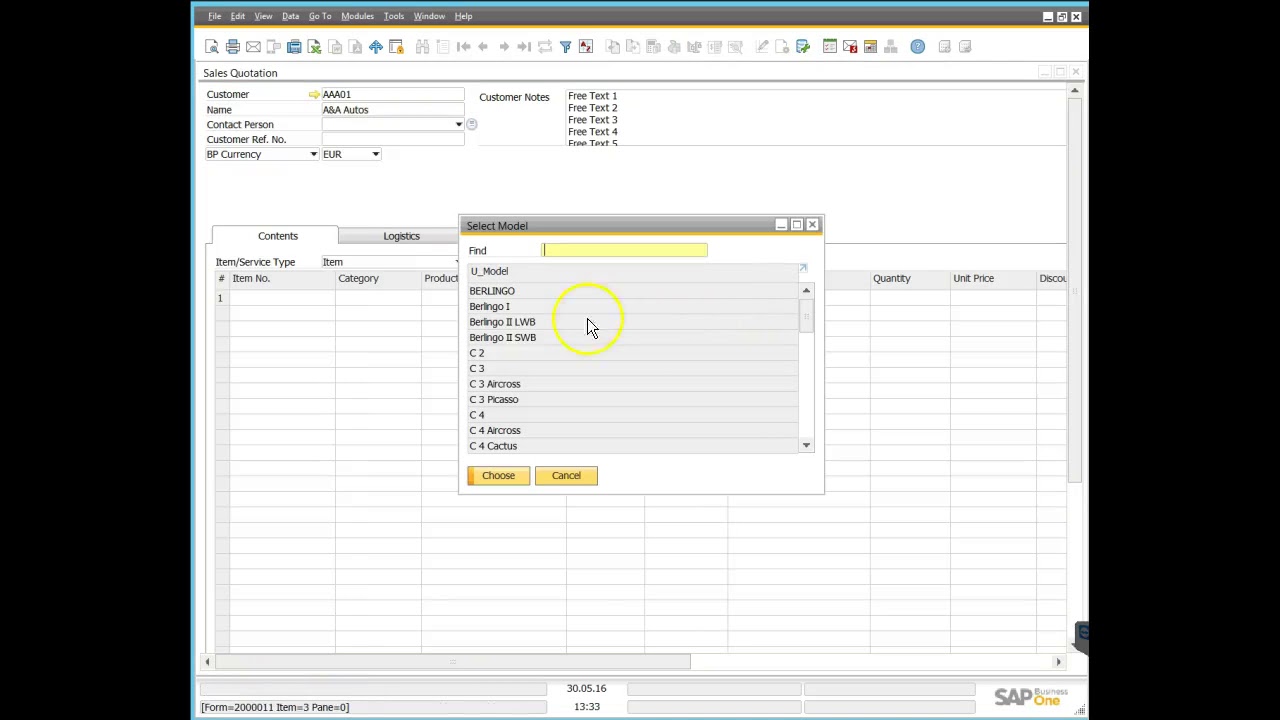Click the Send Fax toolbar icon
Image resolution: width=1280 pixels, height=720 pixels.
tap(294, 47)
